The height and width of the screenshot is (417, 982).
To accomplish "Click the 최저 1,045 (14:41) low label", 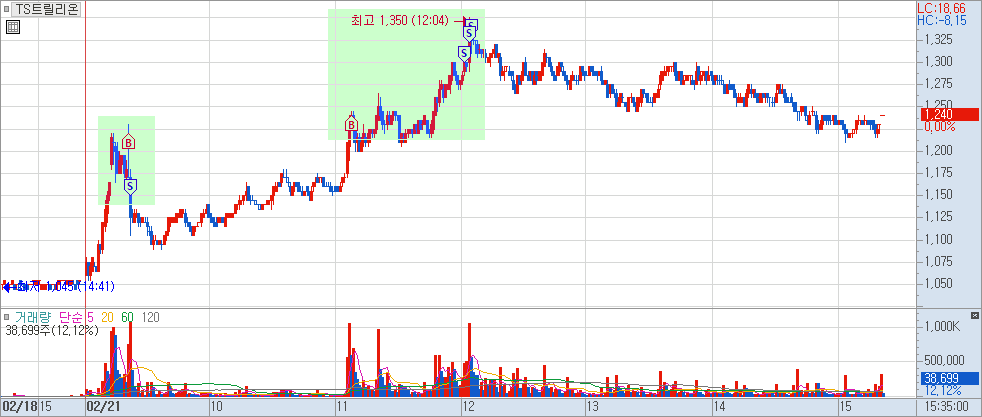I will coord(66,287).
